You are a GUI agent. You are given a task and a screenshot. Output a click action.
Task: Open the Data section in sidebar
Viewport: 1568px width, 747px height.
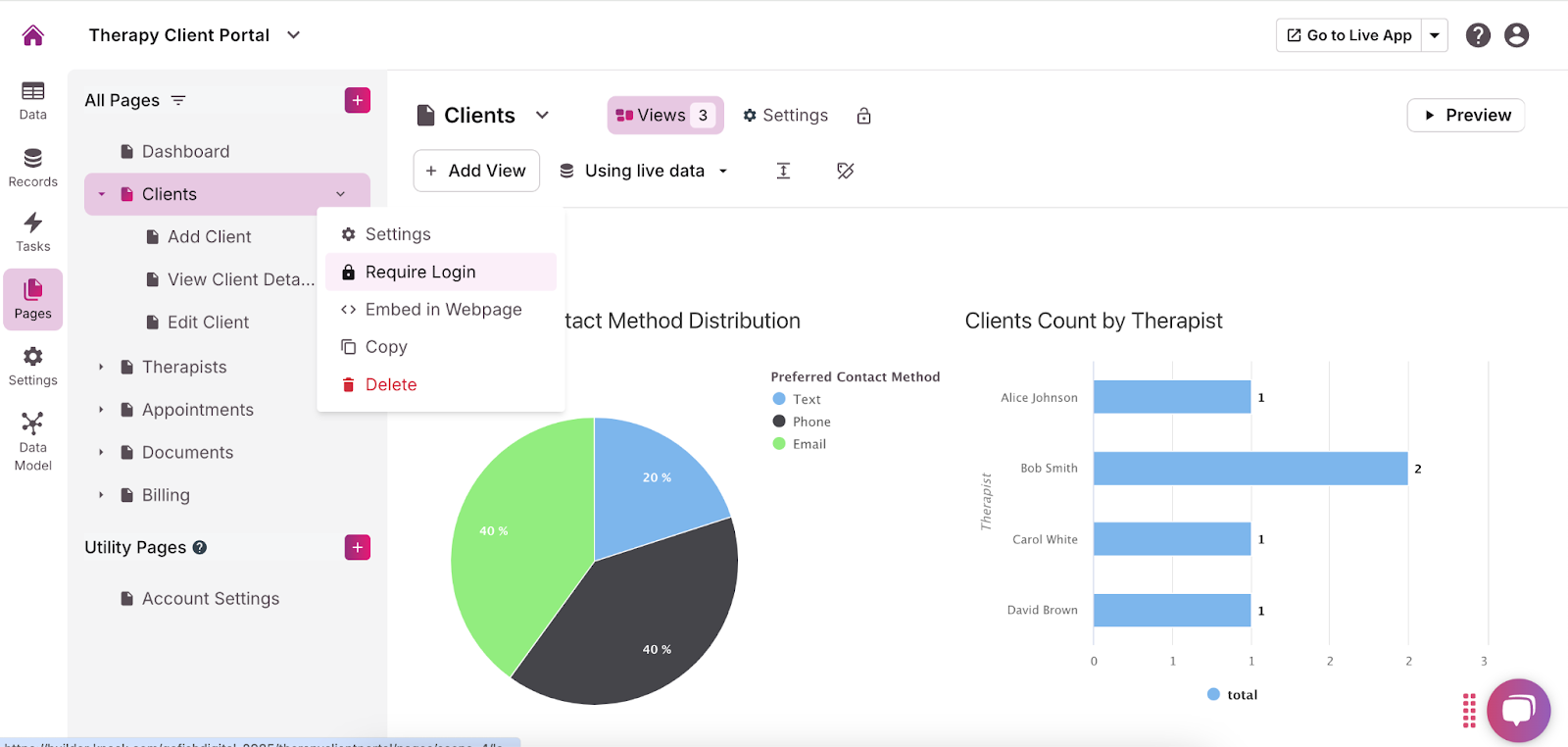point(32,100)
